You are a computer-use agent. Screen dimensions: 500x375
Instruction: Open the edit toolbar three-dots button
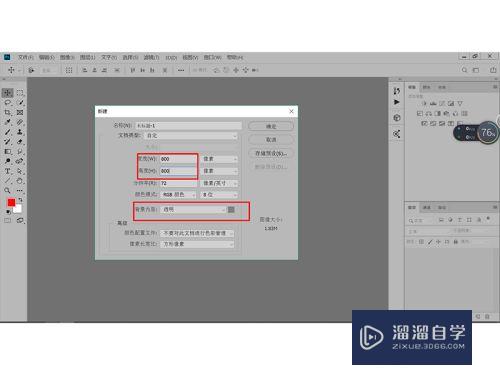20,191
